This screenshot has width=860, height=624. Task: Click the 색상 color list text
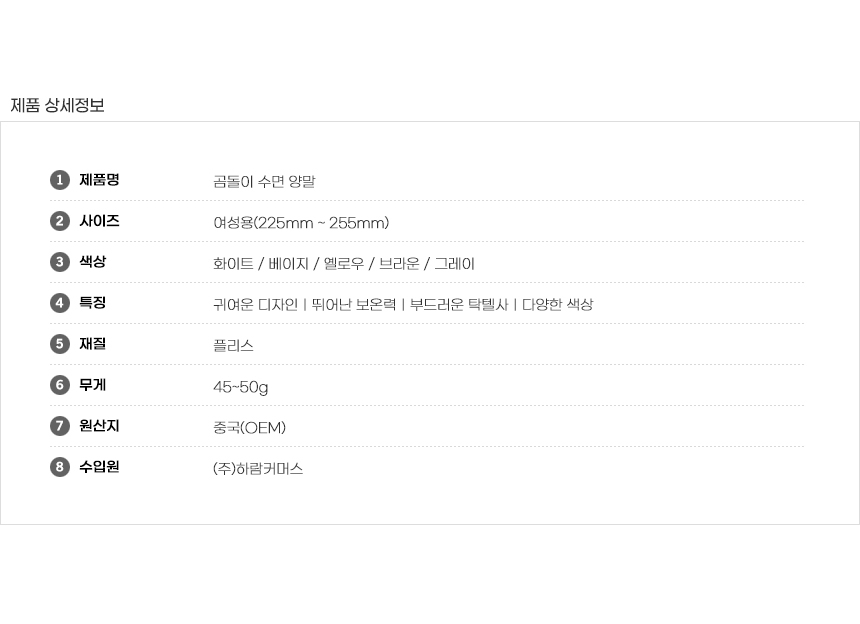pyautogui.click(x=344, y=264)
